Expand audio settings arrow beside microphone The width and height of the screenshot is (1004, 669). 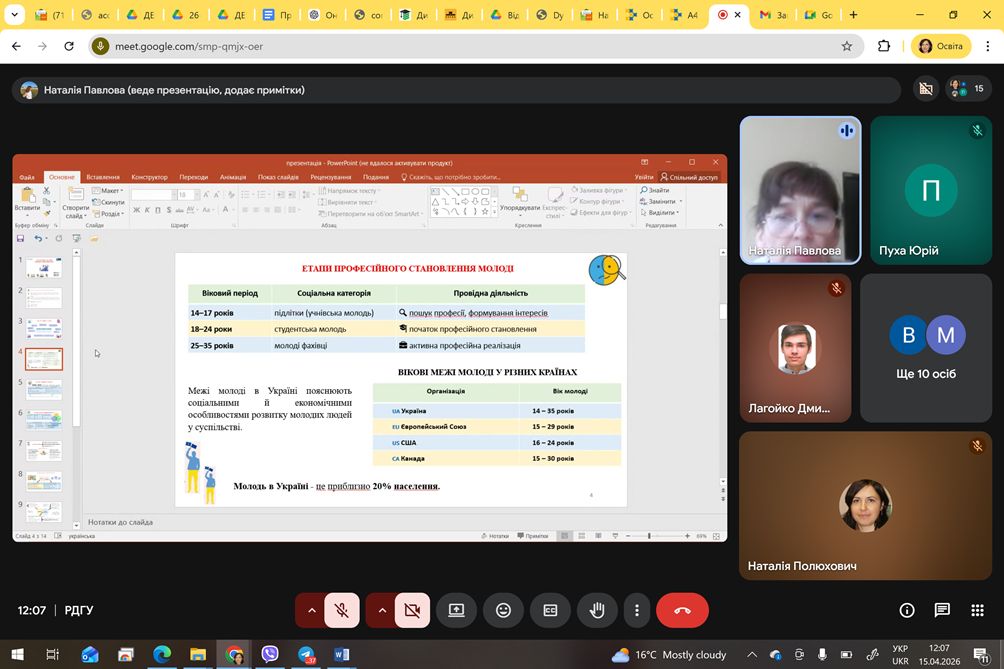(x=311, y=610)
